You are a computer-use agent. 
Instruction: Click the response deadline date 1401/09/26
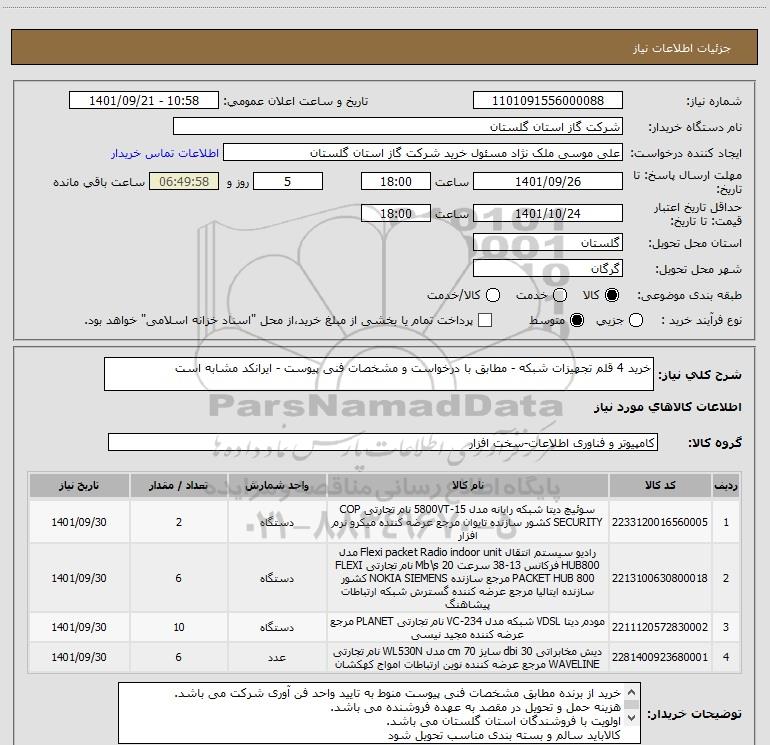(x=548, y=181)
